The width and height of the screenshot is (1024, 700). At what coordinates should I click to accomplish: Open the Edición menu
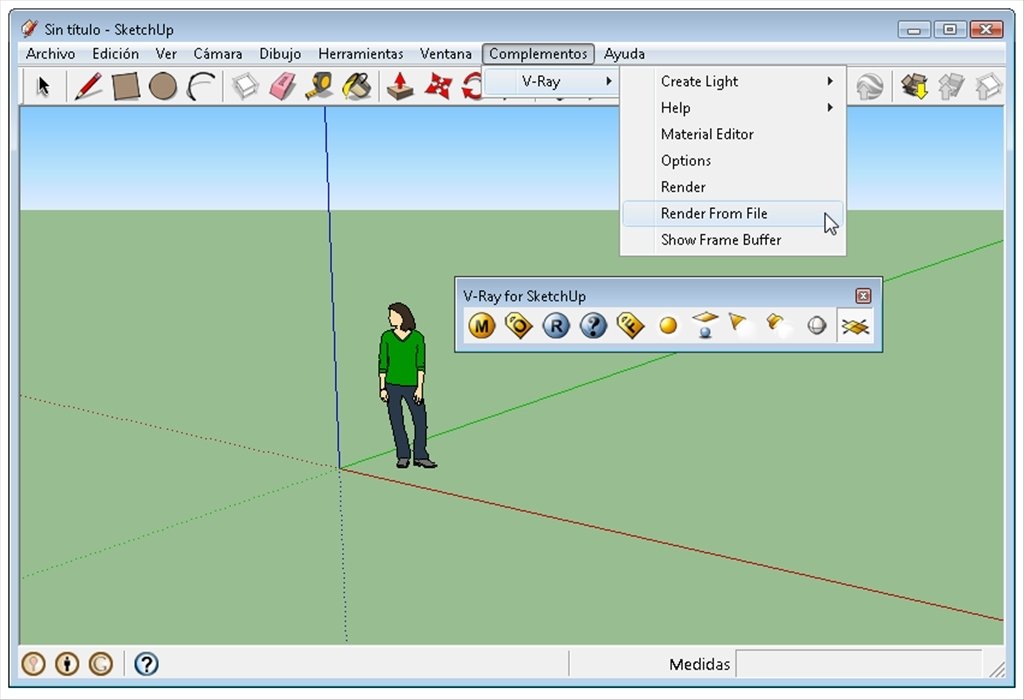click(116, 54)
